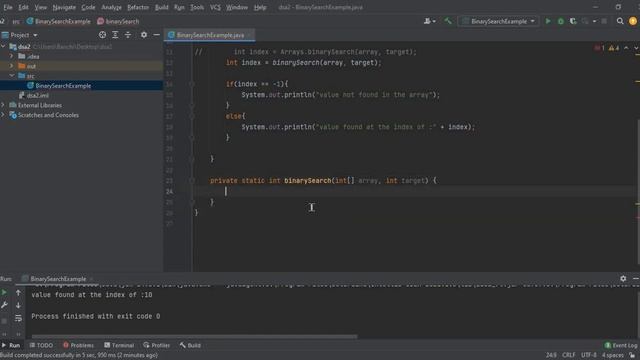The width and height of the screenshot is (640, 360).
Task: Click the UTF-8 encoding in status bar
Action: [x=589, y=355]
